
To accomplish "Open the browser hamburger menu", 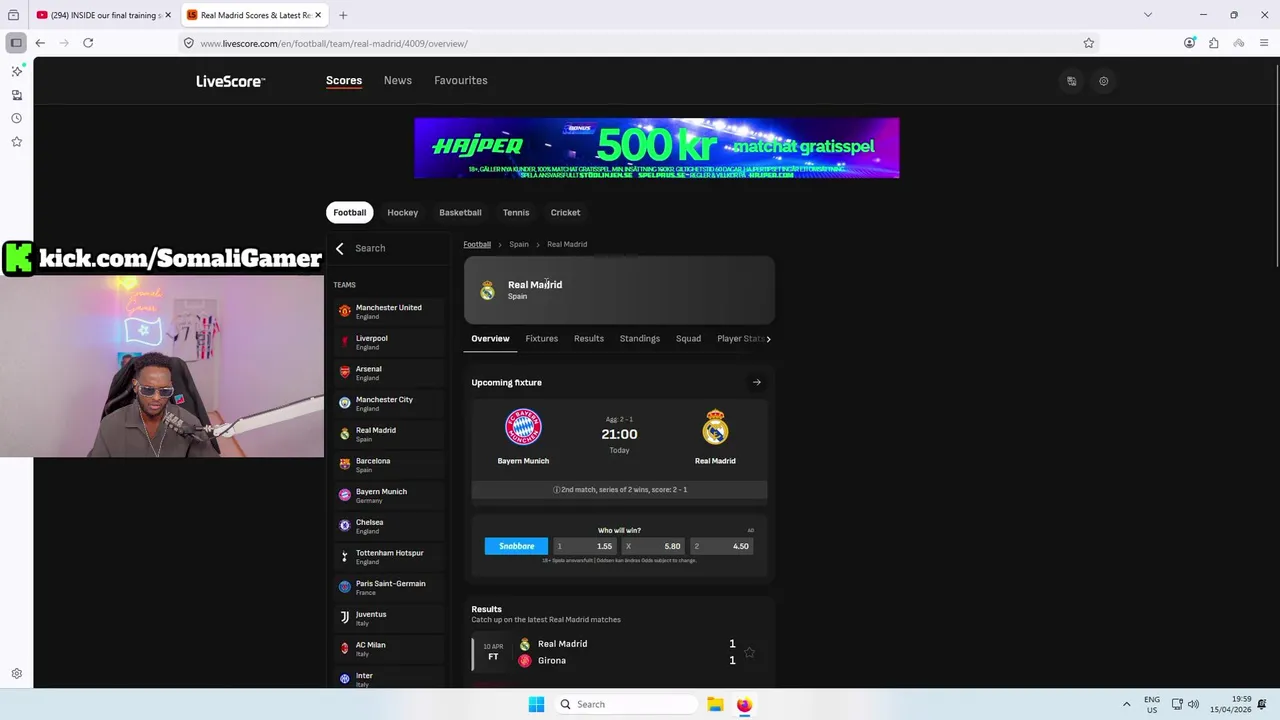I will (1265, 43).
